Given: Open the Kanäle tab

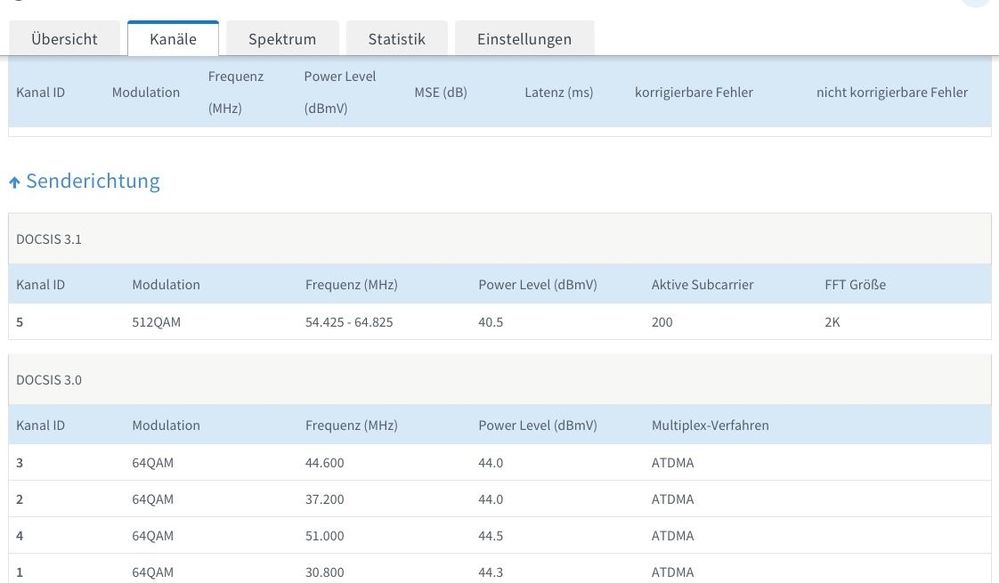Looking at the screenshot, I should tap(173, 39).
